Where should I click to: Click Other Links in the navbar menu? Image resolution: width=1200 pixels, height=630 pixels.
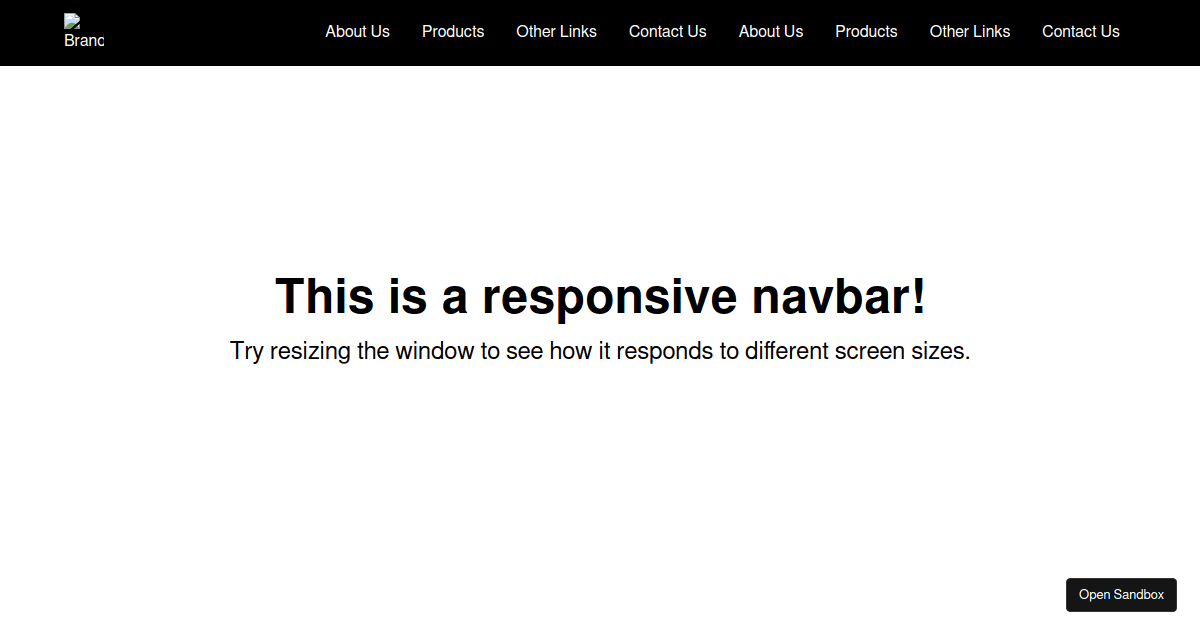[556, 31]
